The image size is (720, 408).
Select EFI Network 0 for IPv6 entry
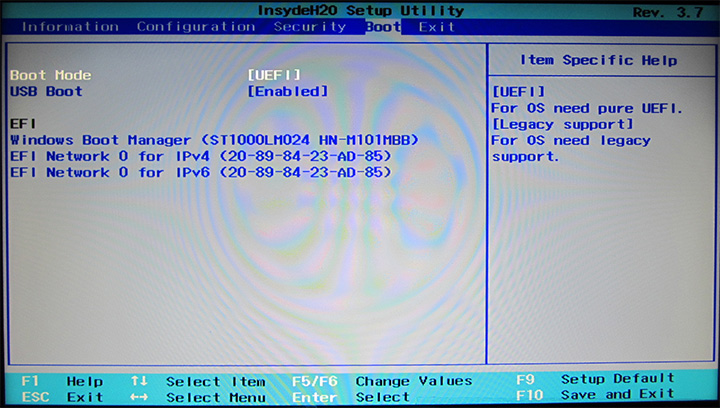point(201,173)
